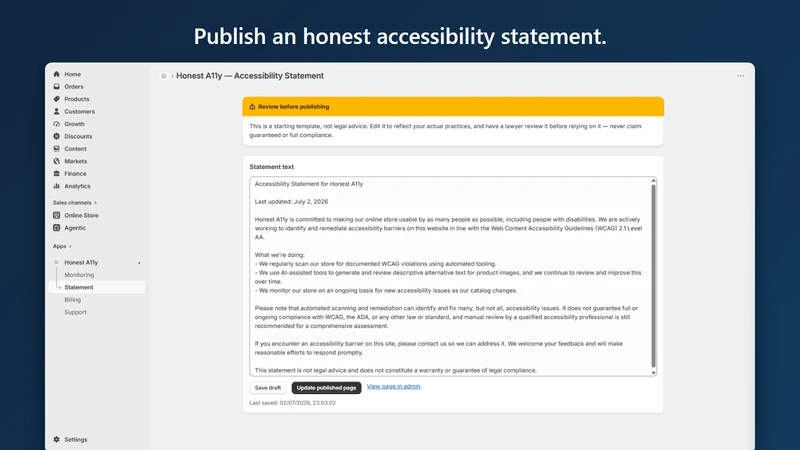This screenshot has width=800, height=450.
Task: Click the Markets globe icon
Action: pos(57,161)
